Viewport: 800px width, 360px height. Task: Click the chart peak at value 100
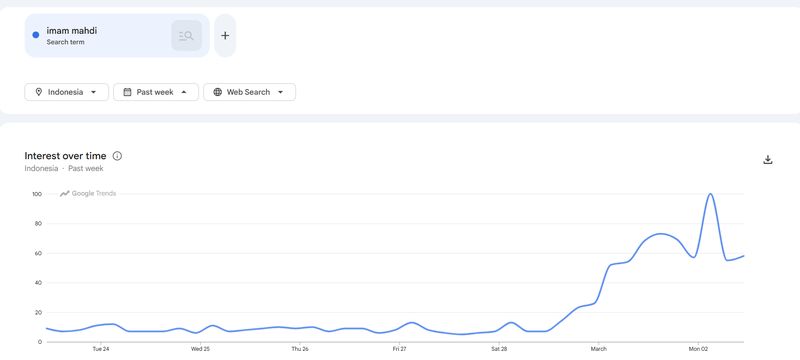(x=710, y=194)
